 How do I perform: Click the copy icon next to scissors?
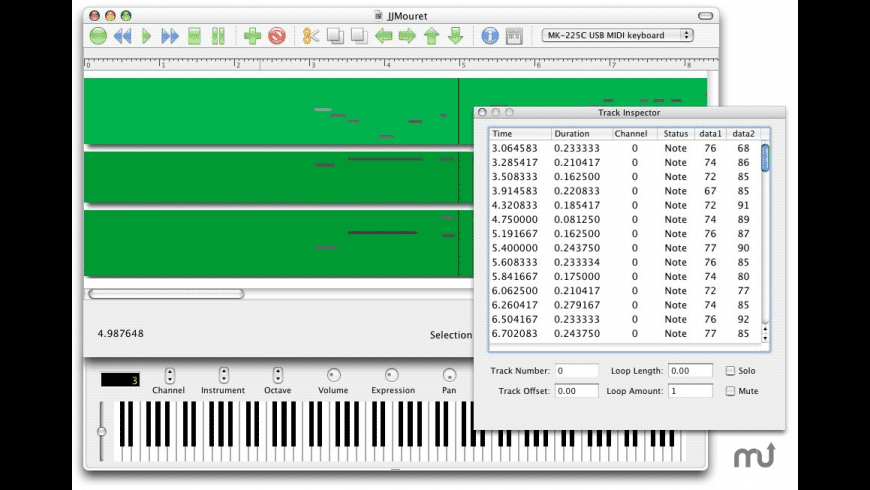(335, 36)
